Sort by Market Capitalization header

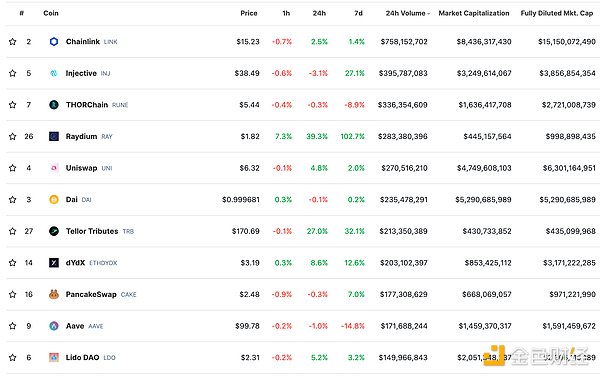tap(474, 13)
